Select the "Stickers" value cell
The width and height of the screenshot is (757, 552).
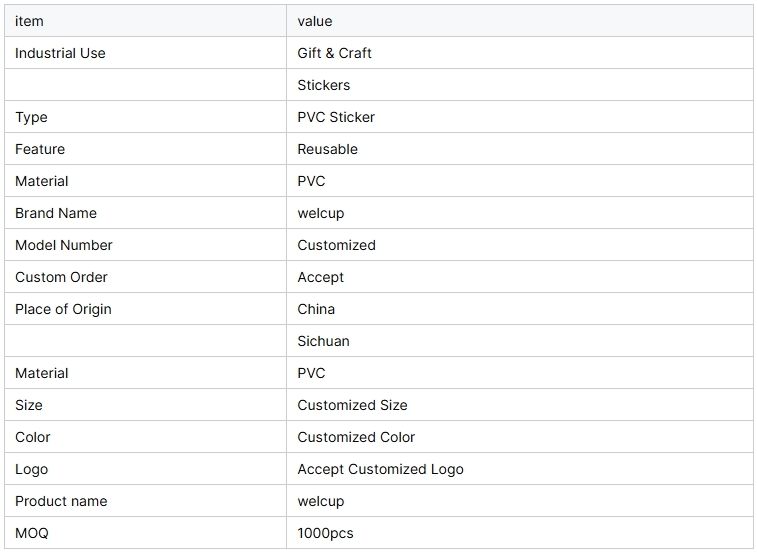324,85
